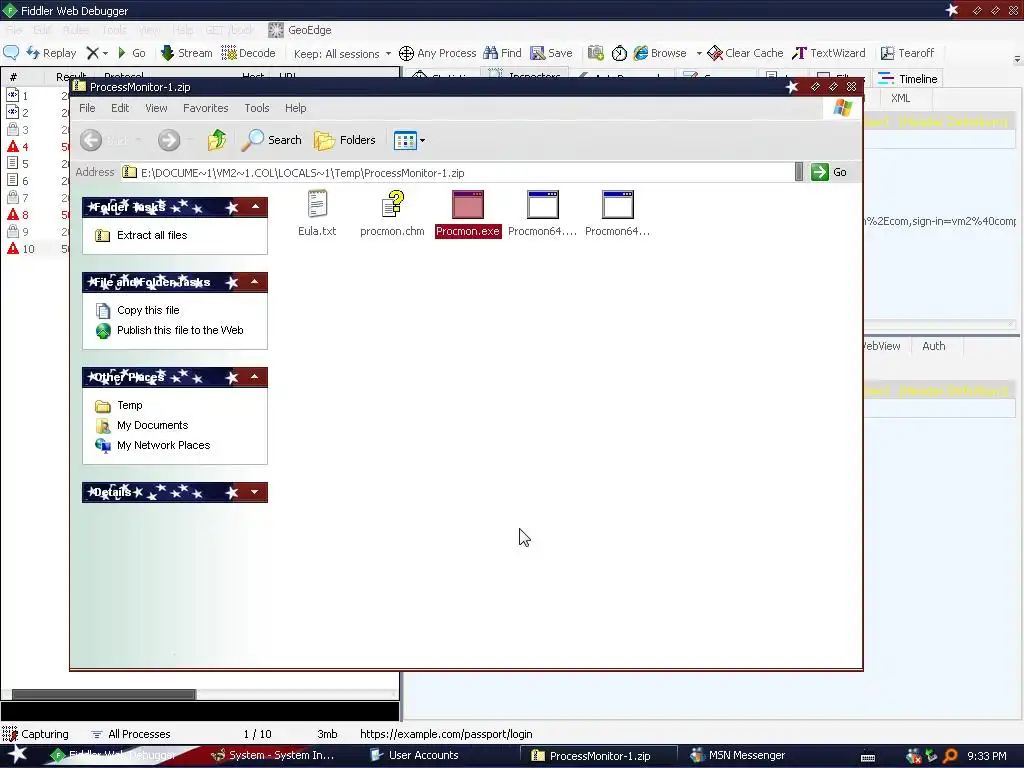The height and width of the screenshot is (768, 1024).
Task: Toggle the Decode option in Fiddler
Action: pos(248,53)
